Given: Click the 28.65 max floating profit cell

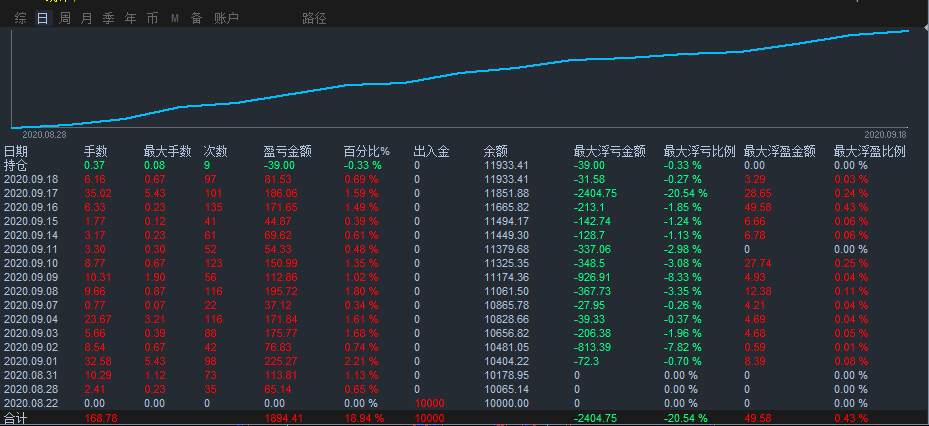Looking at the screenshot, I should [757, 193].
